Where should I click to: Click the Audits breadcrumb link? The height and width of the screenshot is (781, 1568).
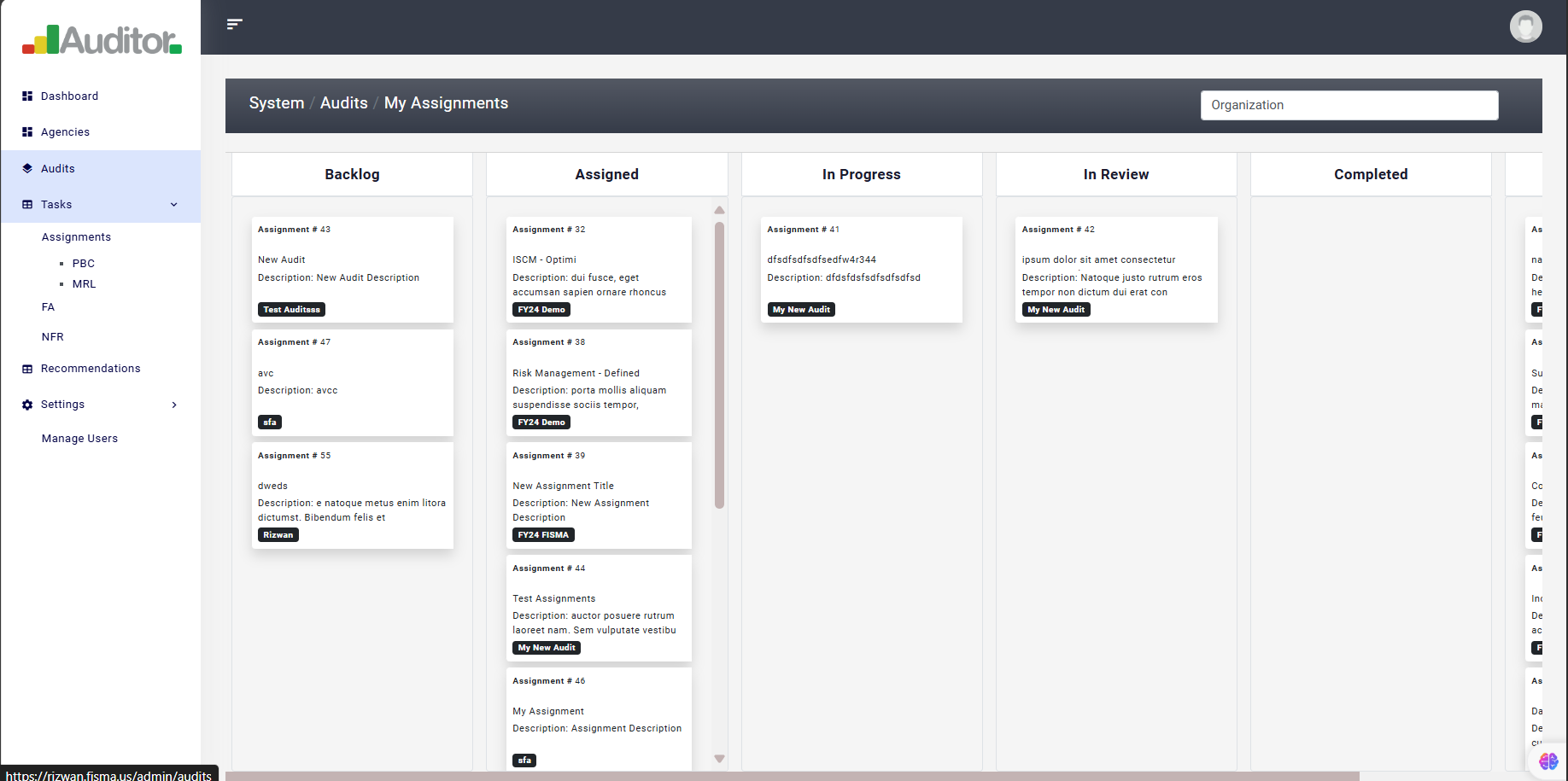(343, 103)
